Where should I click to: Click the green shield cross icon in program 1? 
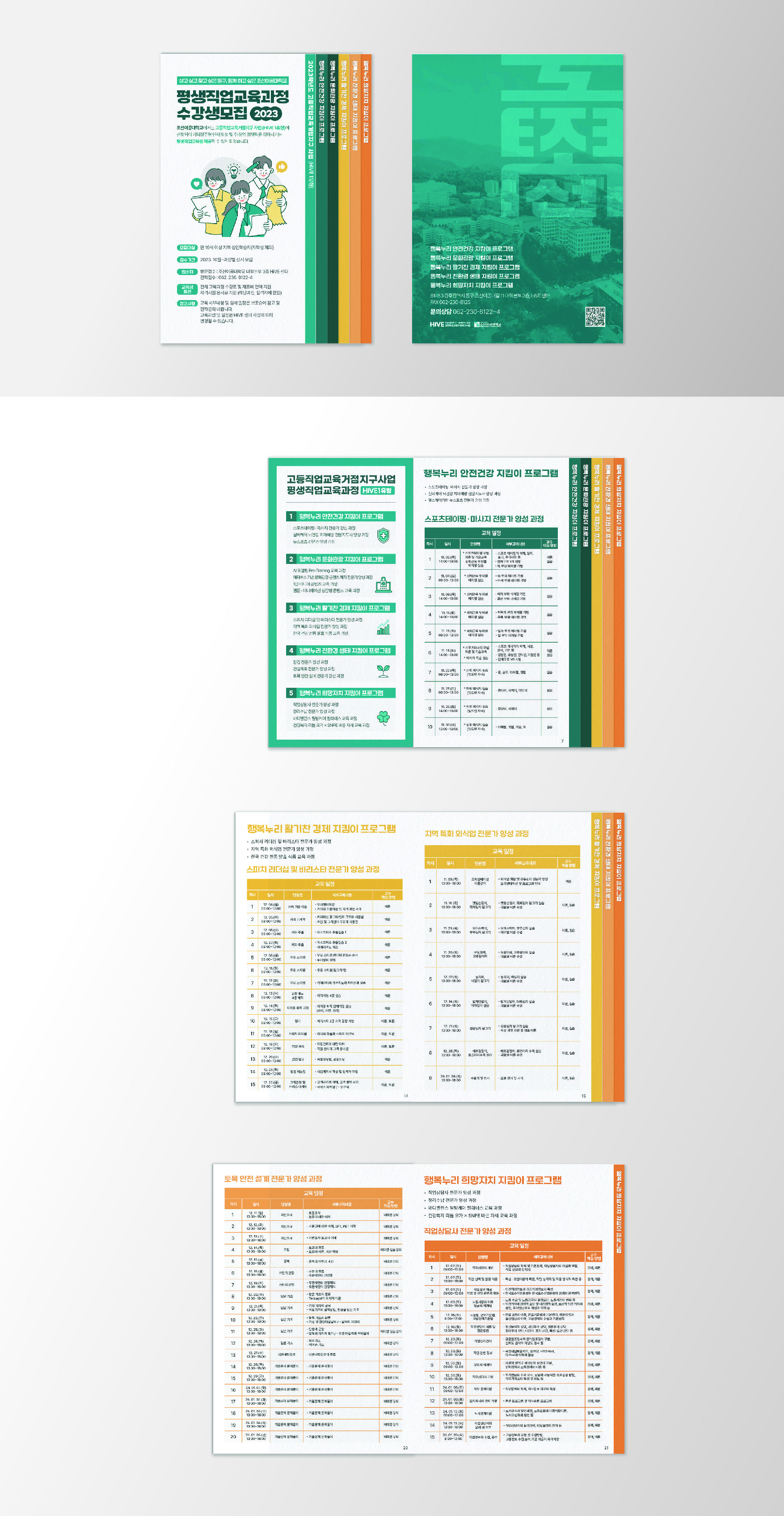(383, 535)
